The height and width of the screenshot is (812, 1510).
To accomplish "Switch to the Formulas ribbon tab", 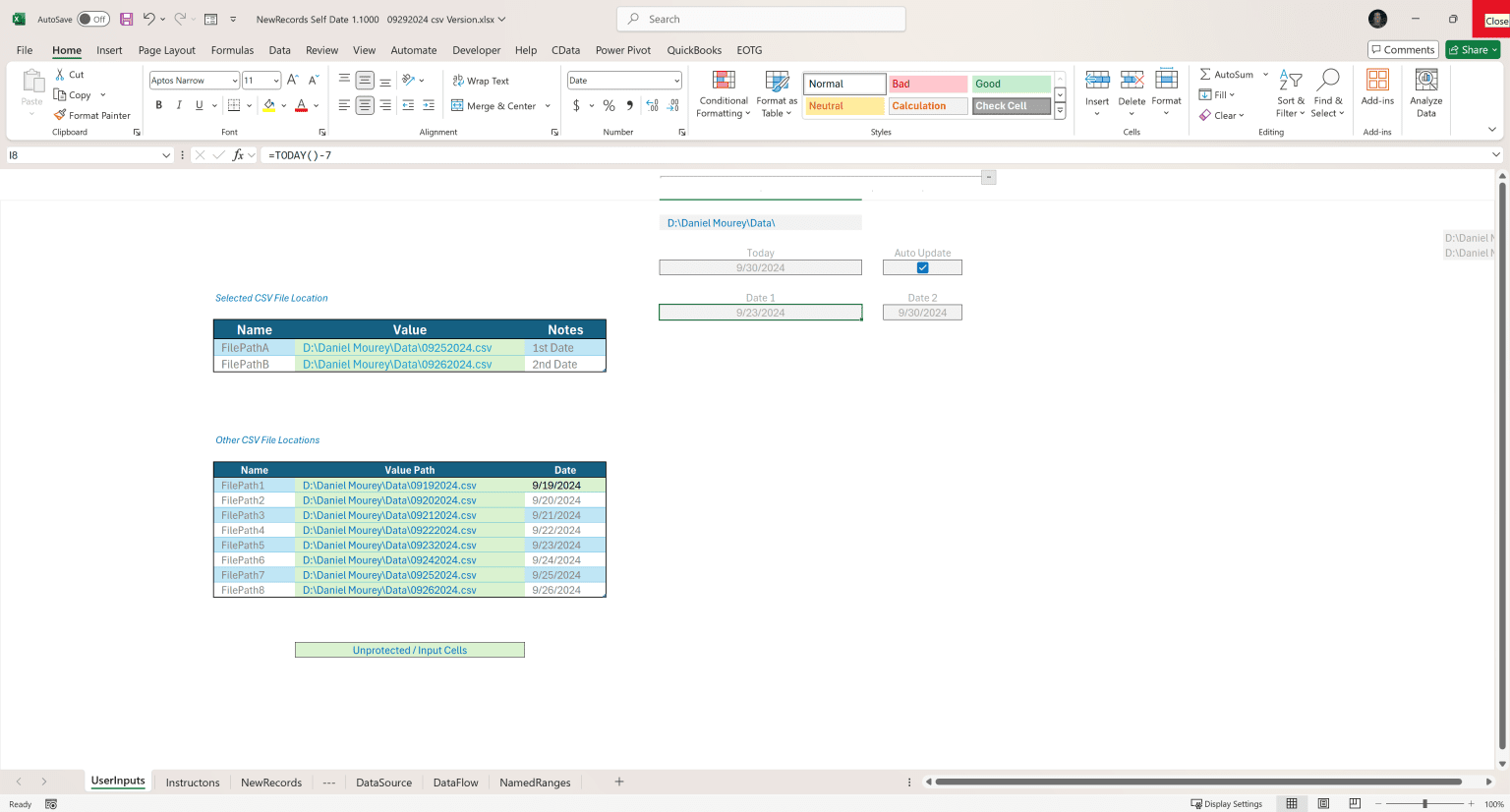I will pos(232,50).
